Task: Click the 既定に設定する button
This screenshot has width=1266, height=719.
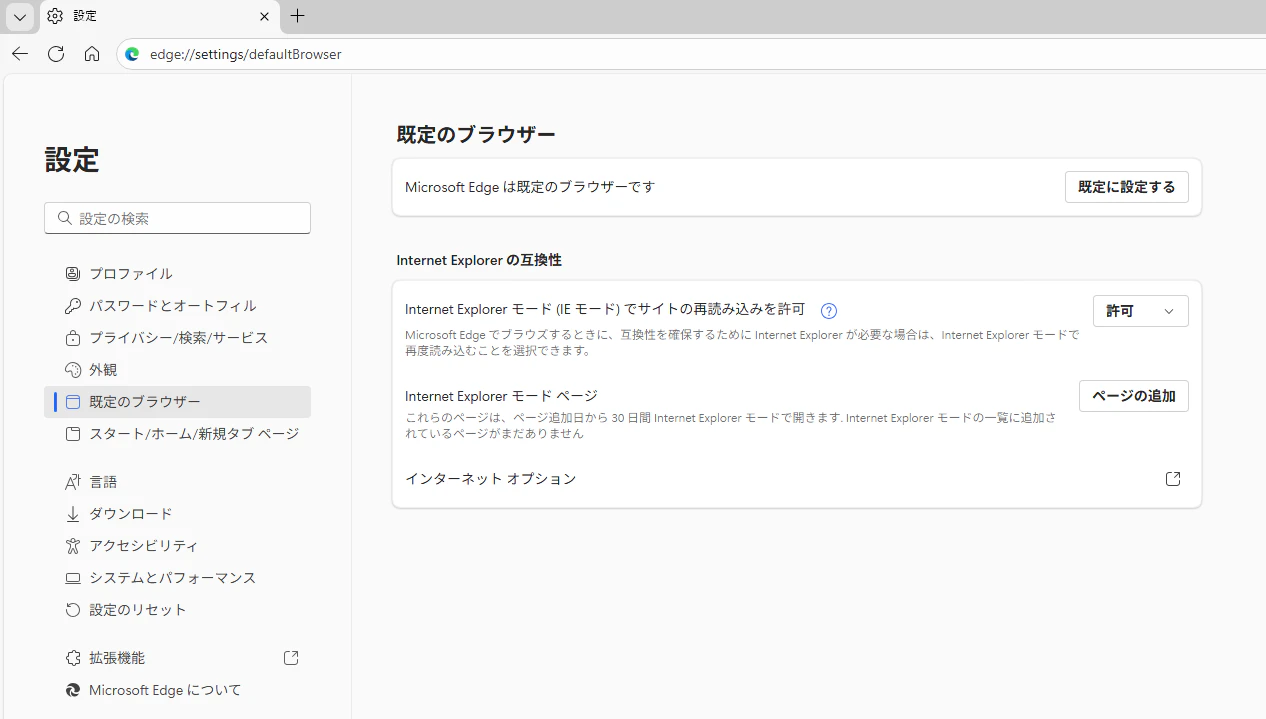Action: point(1126,187)
